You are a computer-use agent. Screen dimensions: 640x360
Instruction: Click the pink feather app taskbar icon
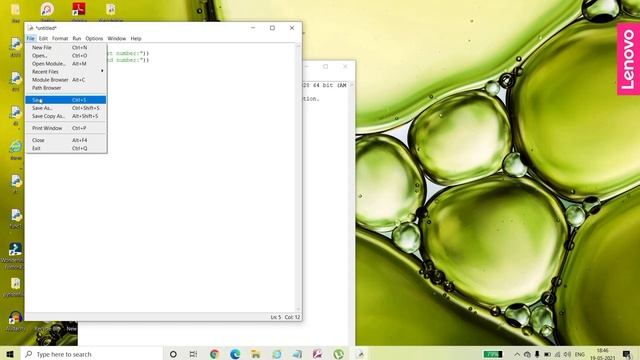pyautogui.click(x=318, y=354)
